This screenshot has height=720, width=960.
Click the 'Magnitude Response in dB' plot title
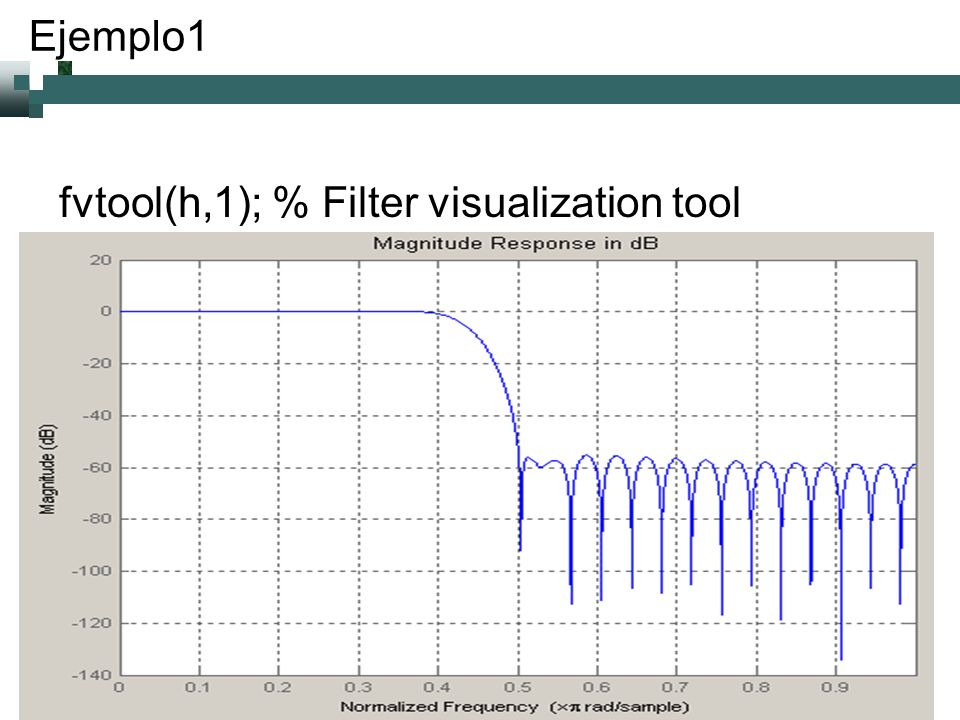click(516, 243)
